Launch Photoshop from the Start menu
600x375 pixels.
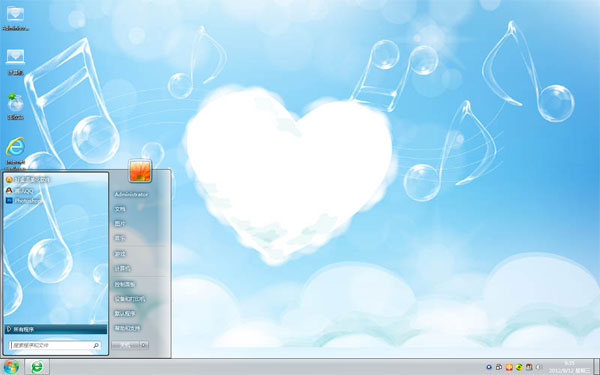click(24, 201)
